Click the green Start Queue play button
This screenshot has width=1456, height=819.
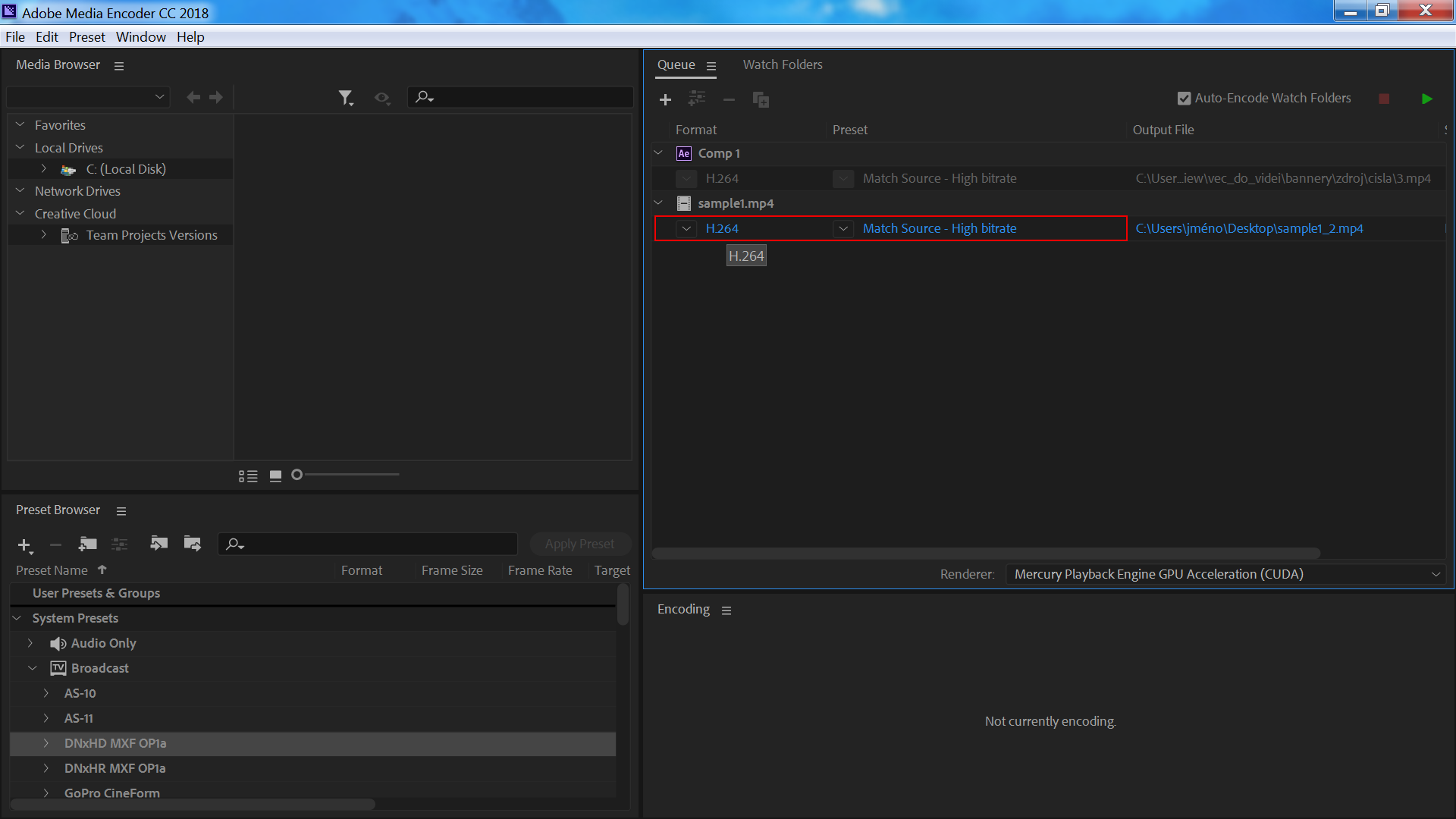(1426, 99)
